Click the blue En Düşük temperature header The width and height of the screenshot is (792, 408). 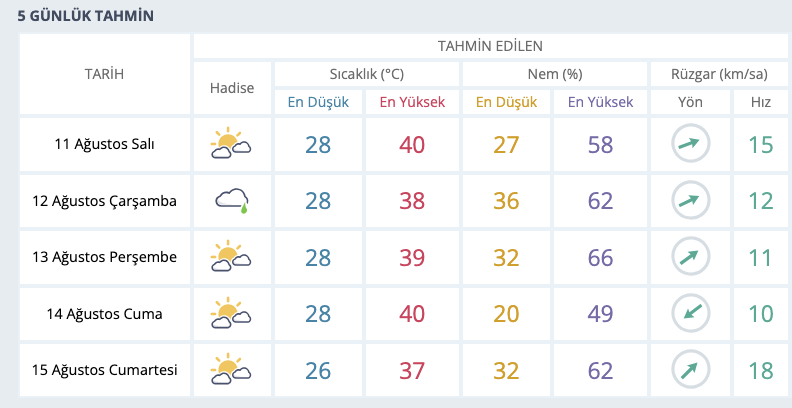coord(318,102)
